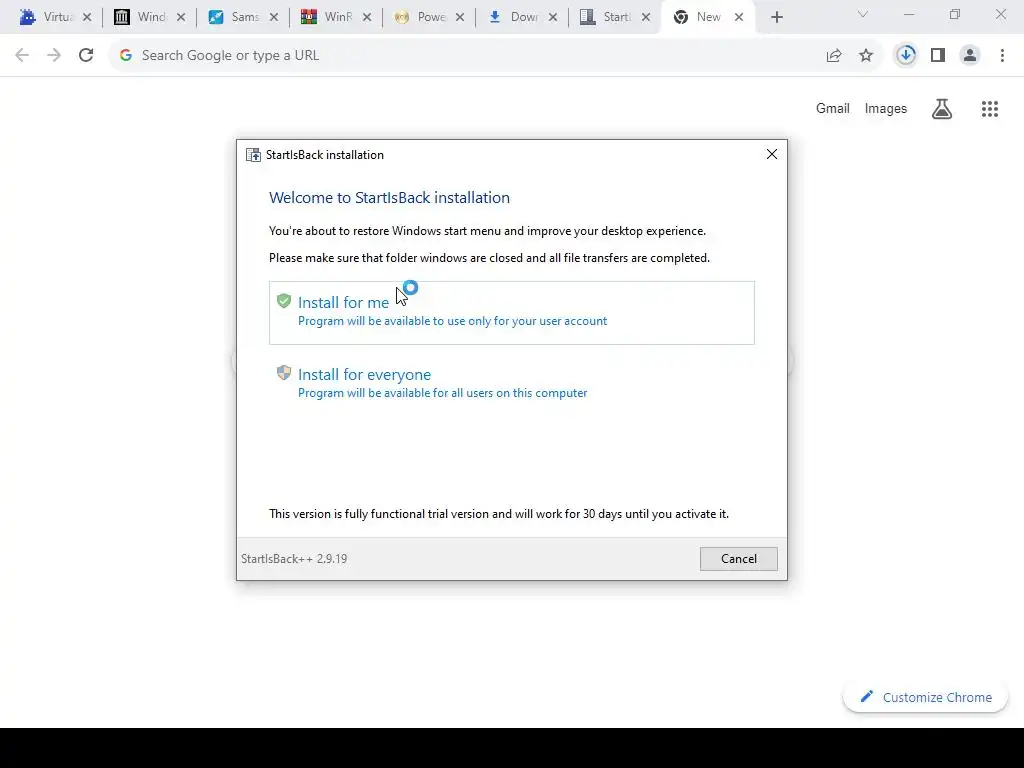Close the Sams tab
The image size is (1024, 768).
[274, 18]
